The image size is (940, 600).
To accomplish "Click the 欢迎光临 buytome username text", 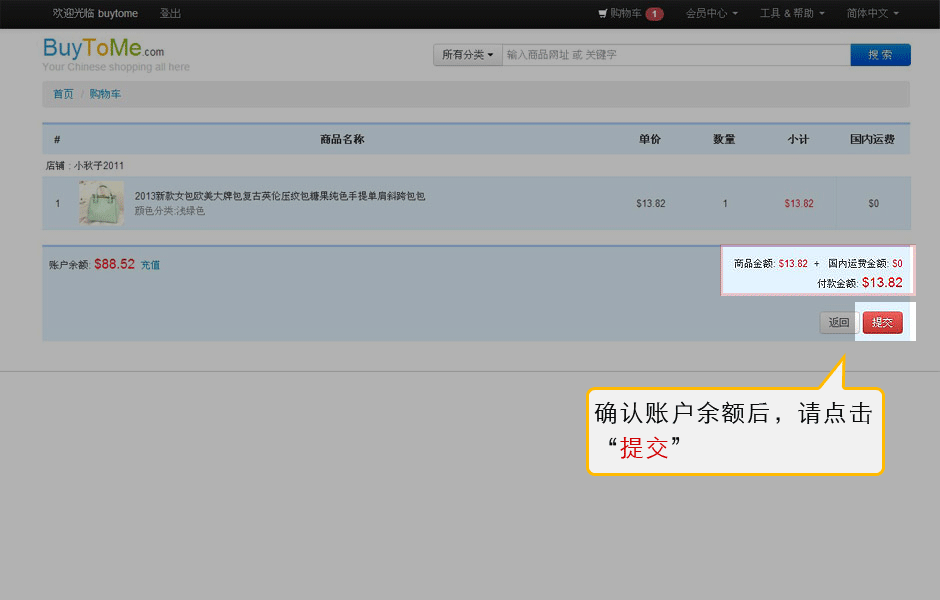I will (x=95, y=14).
